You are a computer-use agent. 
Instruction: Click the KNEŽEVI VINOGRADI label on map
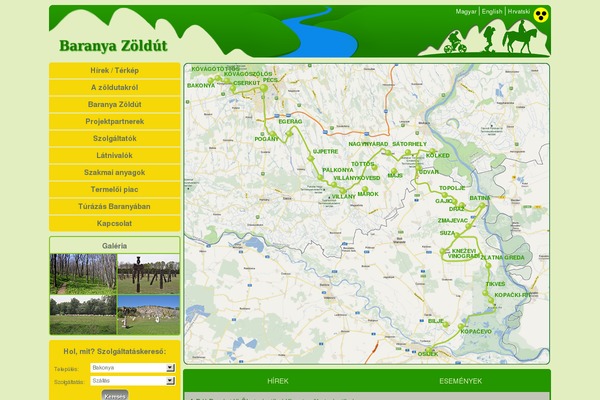[x=463, y=253]
